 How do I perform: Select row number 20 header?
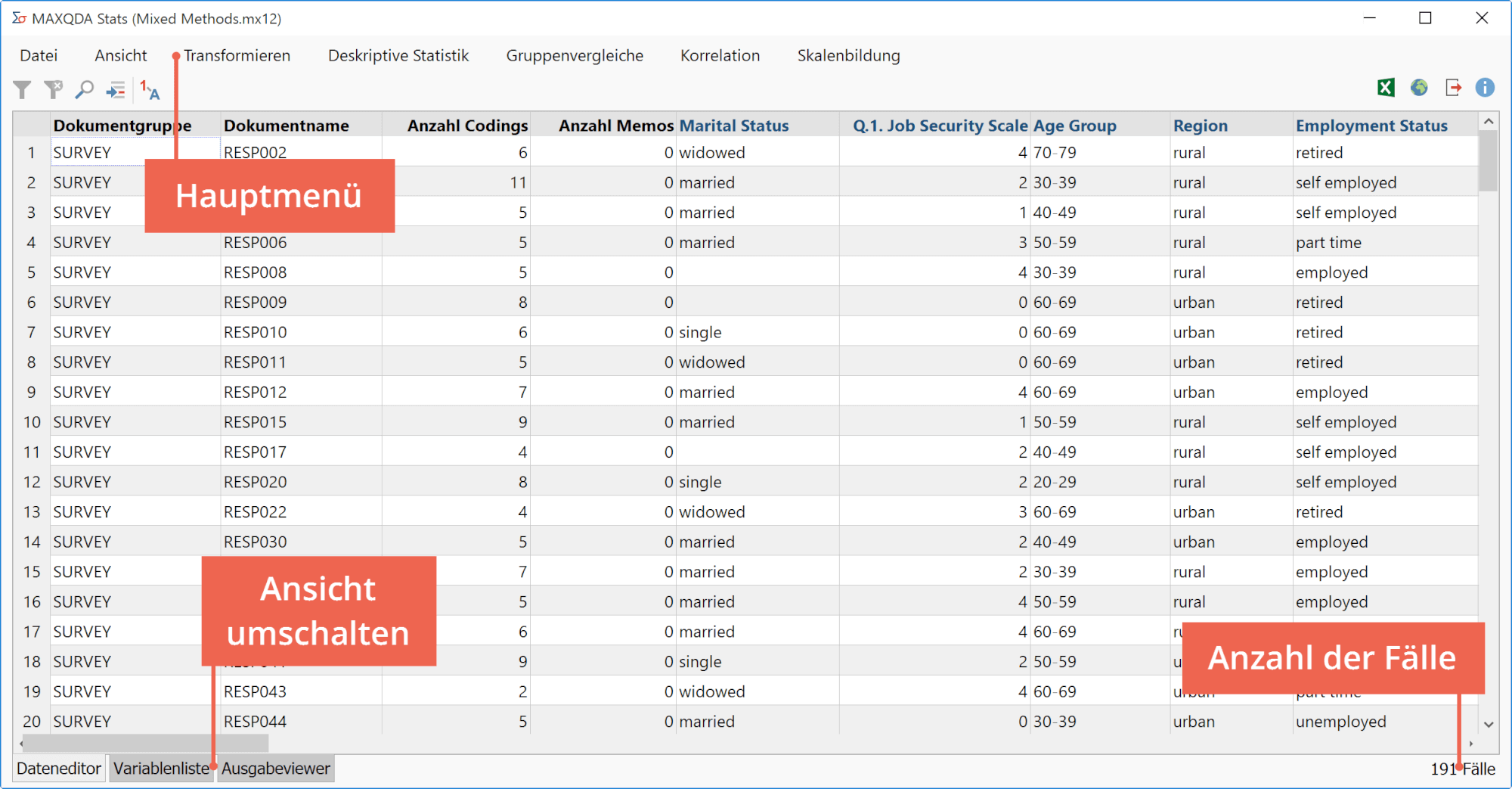point(32,721)
